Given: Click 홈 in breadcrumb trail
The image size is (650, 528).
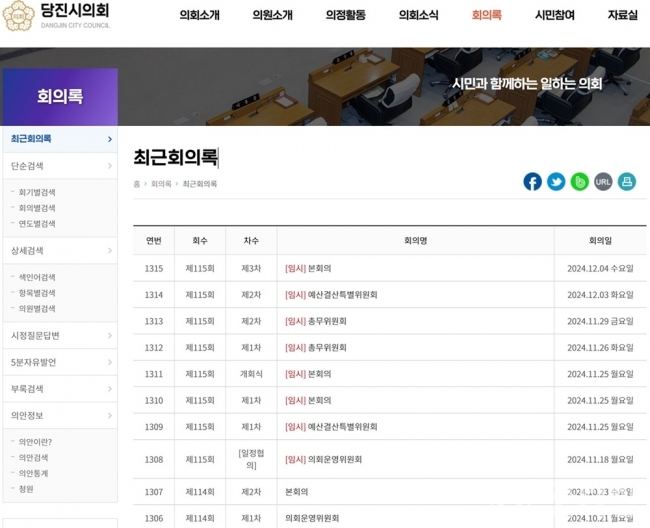Looking at the screenshot, I should tap(137, 184).
